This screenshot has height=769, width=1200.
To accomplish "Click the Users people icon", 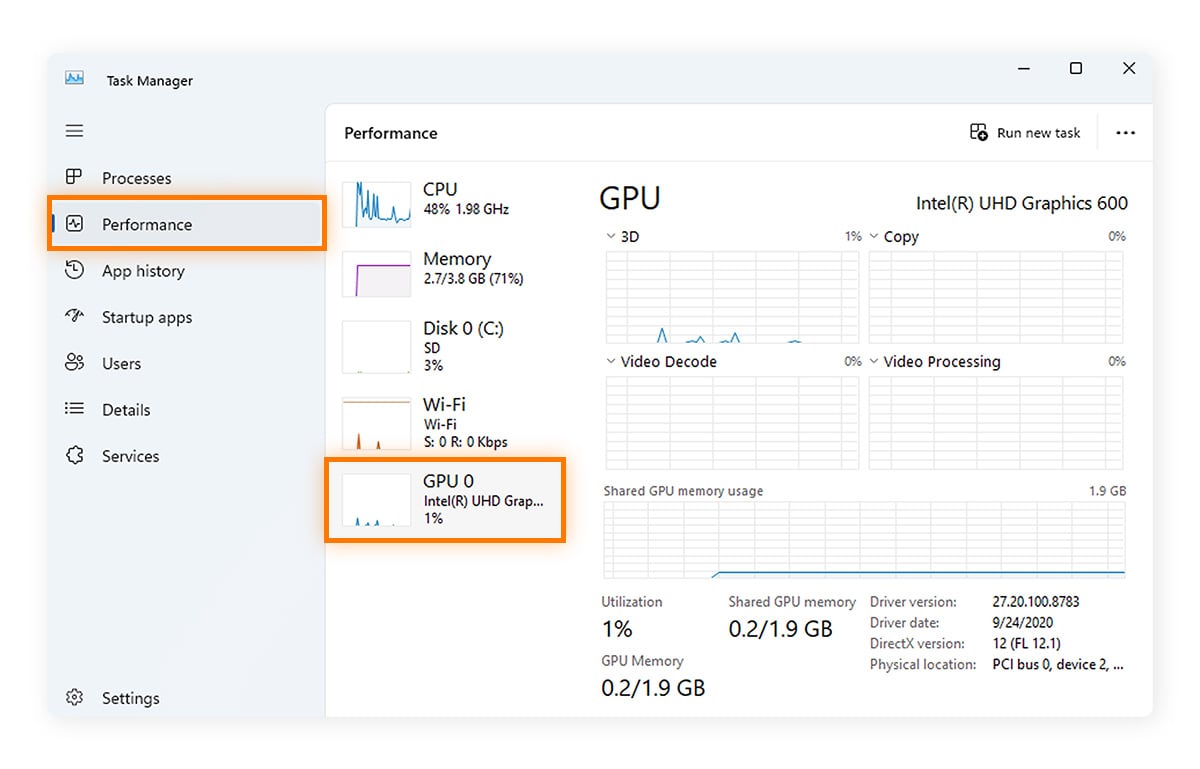I will pos(74,363).
